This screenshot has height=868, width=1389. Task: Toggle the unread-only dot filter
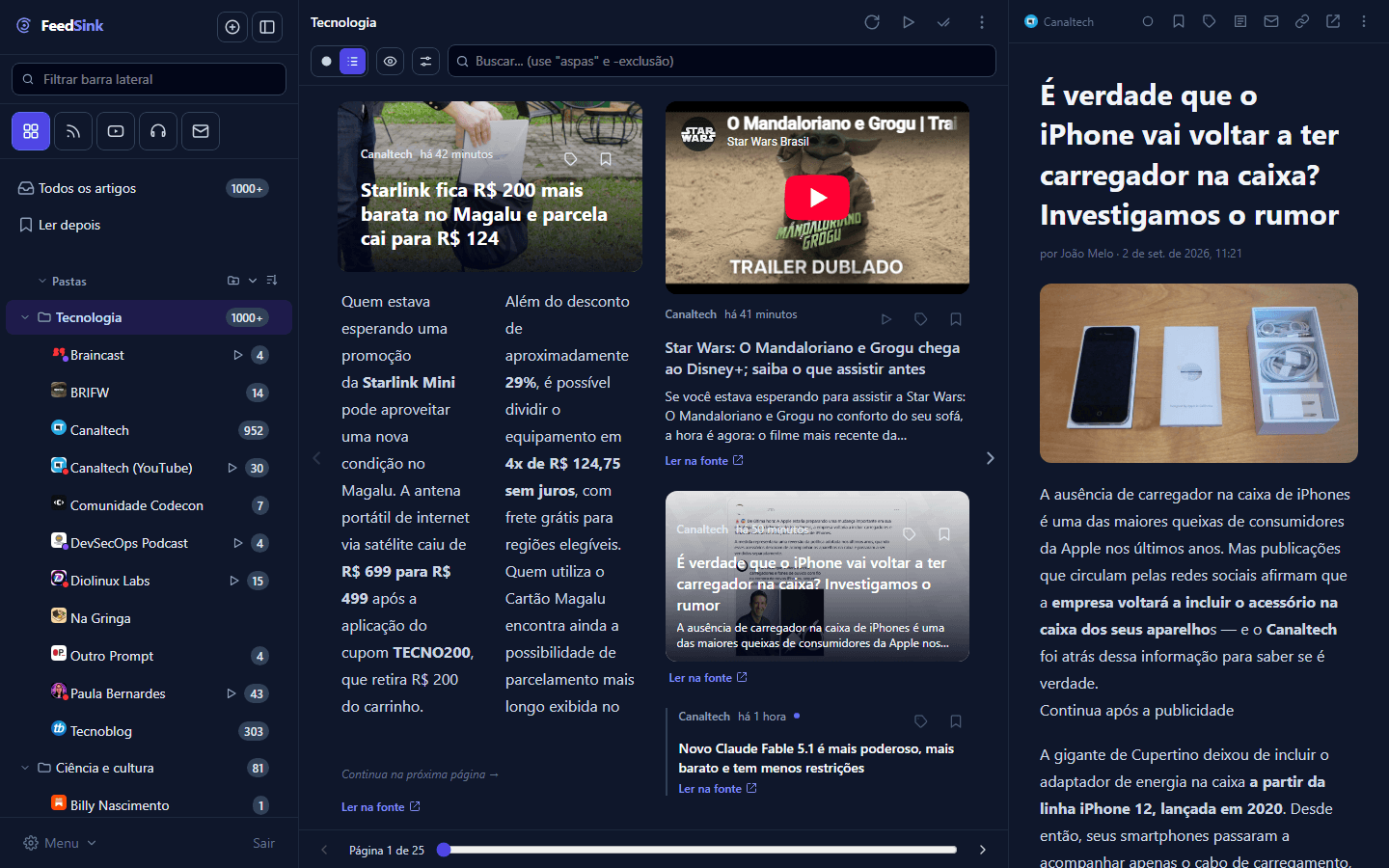coord(326,61)
